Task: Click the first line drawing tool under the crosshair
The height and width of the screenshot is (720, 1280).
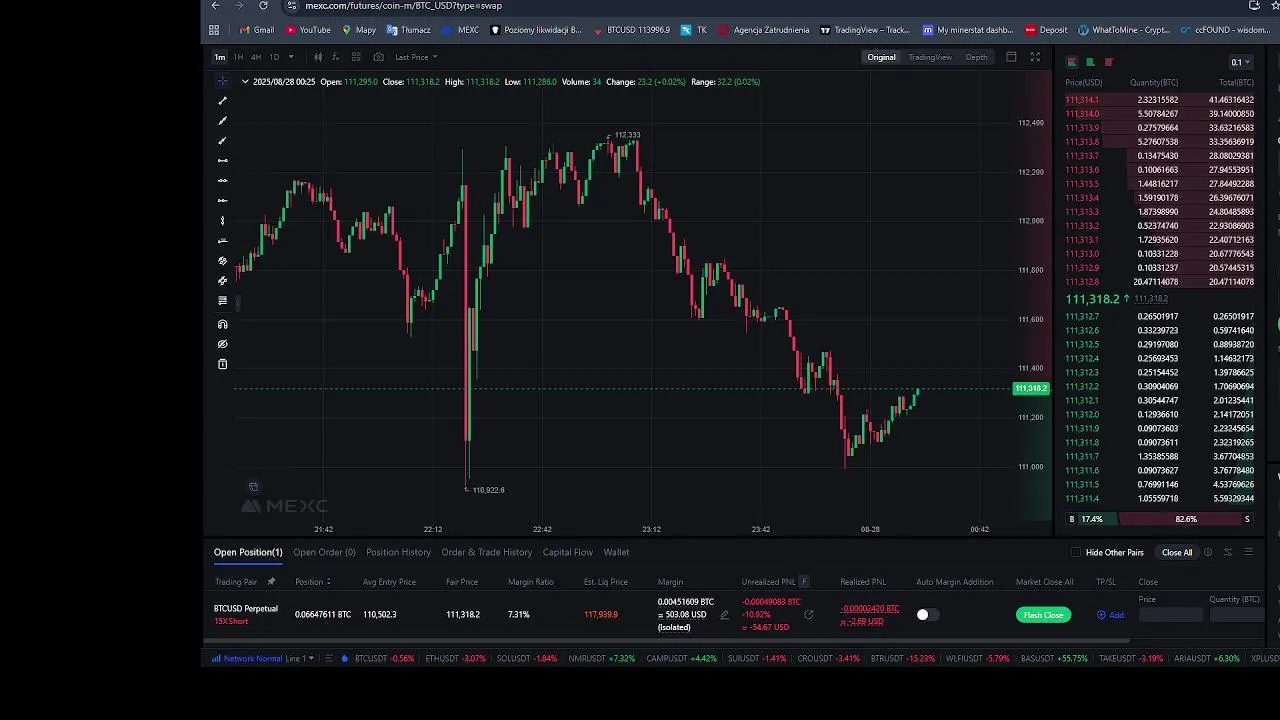Action: tap(222, 101)
